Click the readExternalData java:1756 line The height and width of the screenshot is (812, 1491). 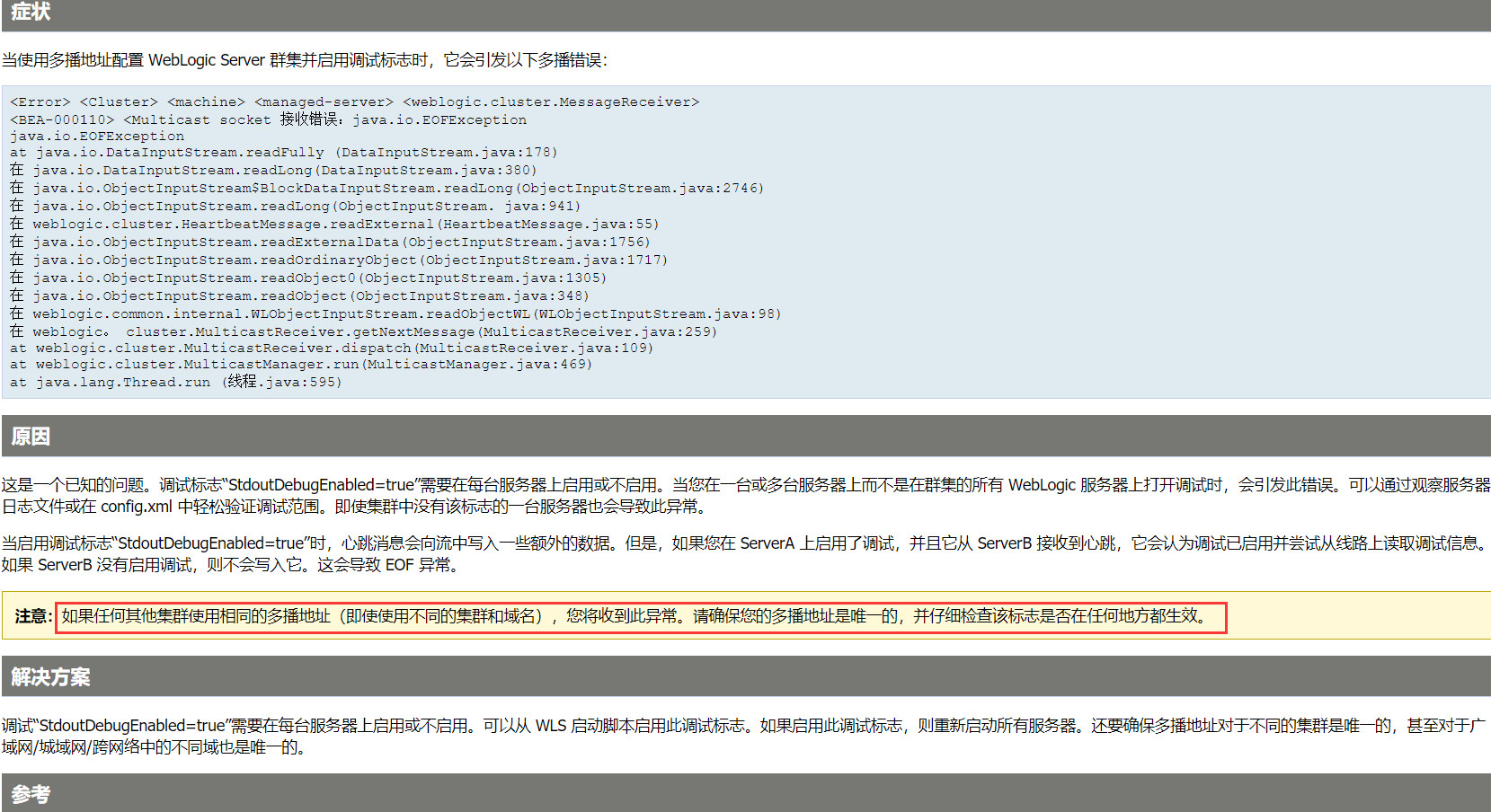pyautogui.click(x=330, y=242)
